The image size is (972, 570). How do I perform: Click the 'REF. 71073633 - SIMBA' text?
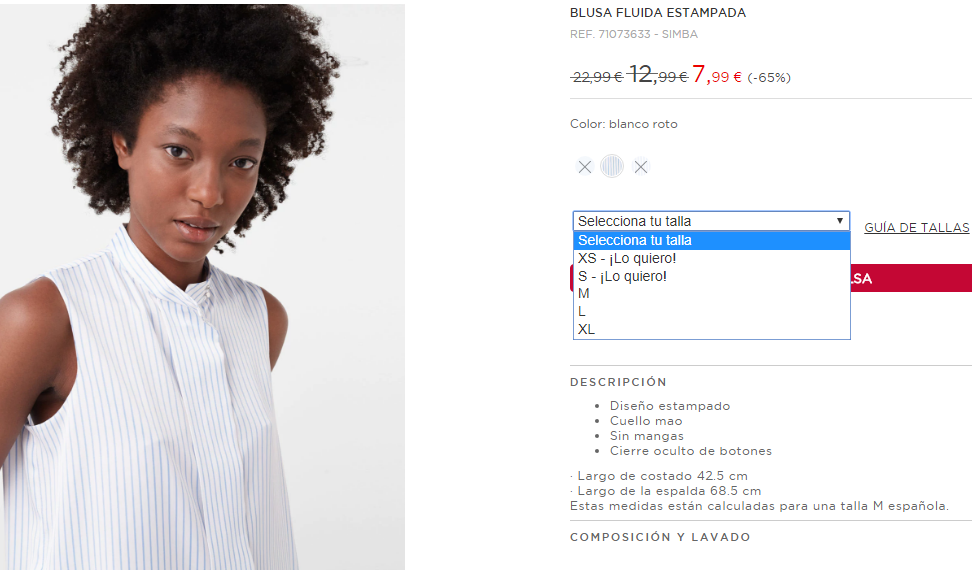pos(634,34)
